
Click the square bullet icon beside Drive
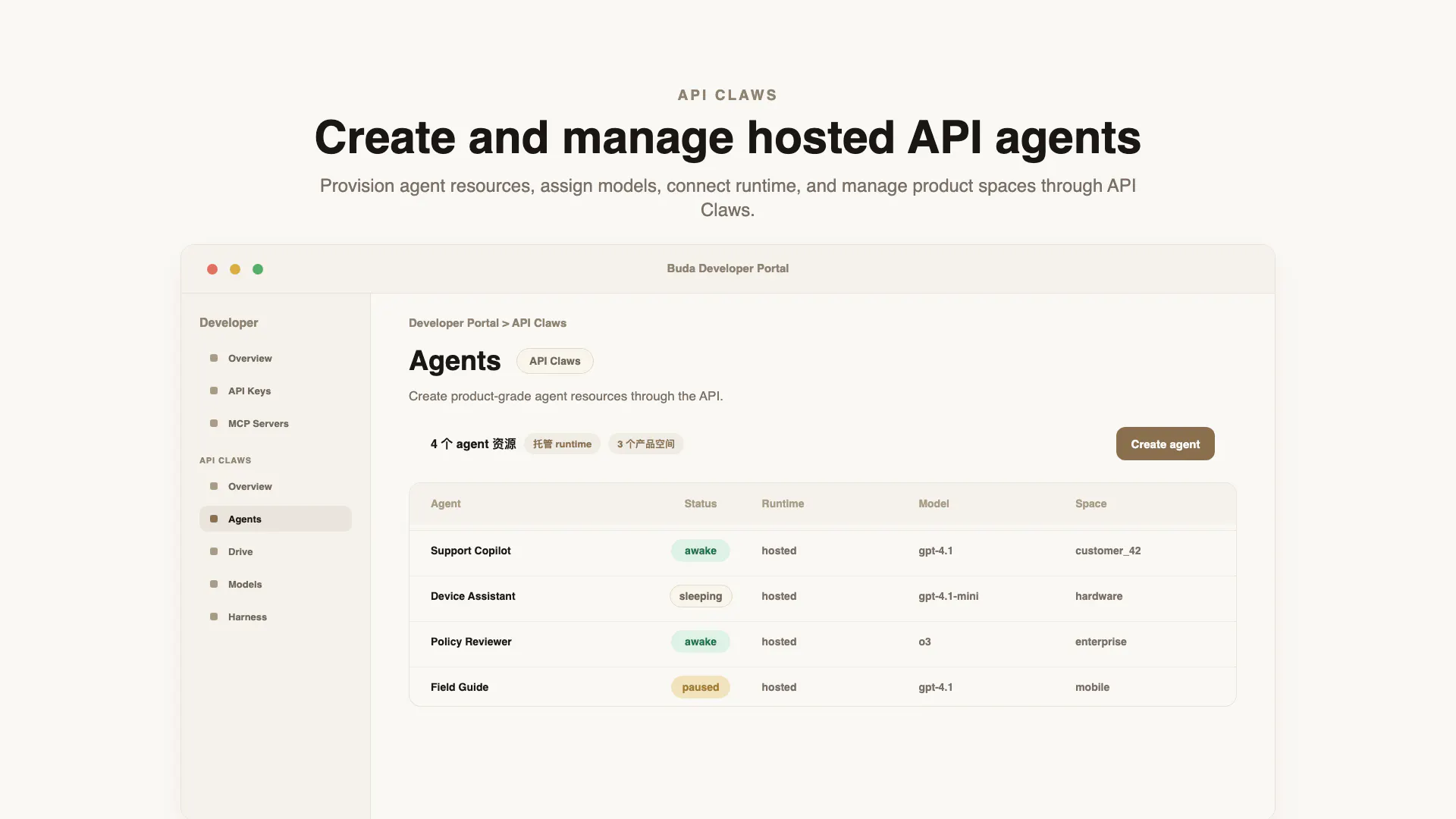point(214,551)
